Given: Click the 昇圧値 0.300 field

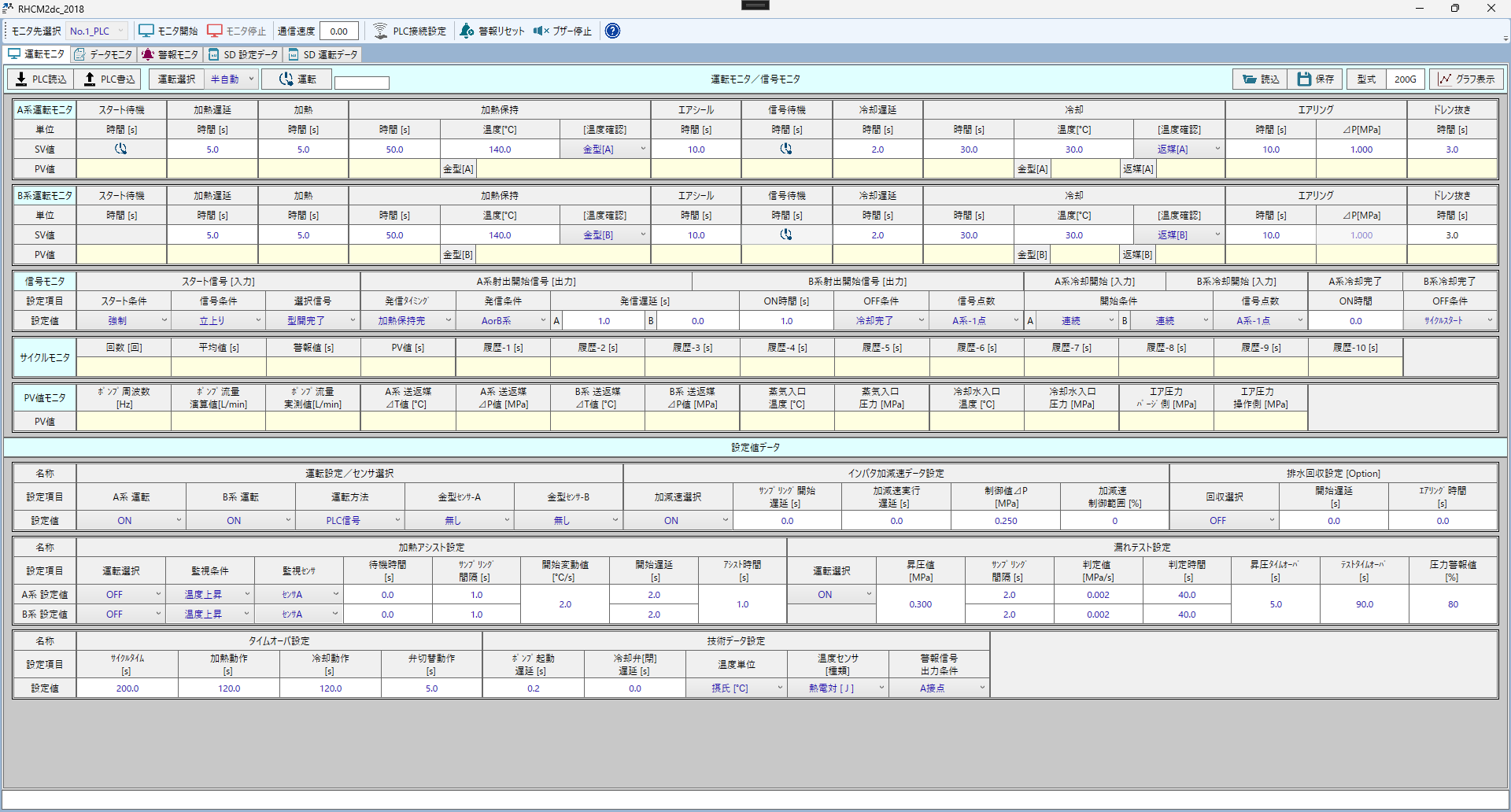Looking at the screenshot, I should point(920,604).
